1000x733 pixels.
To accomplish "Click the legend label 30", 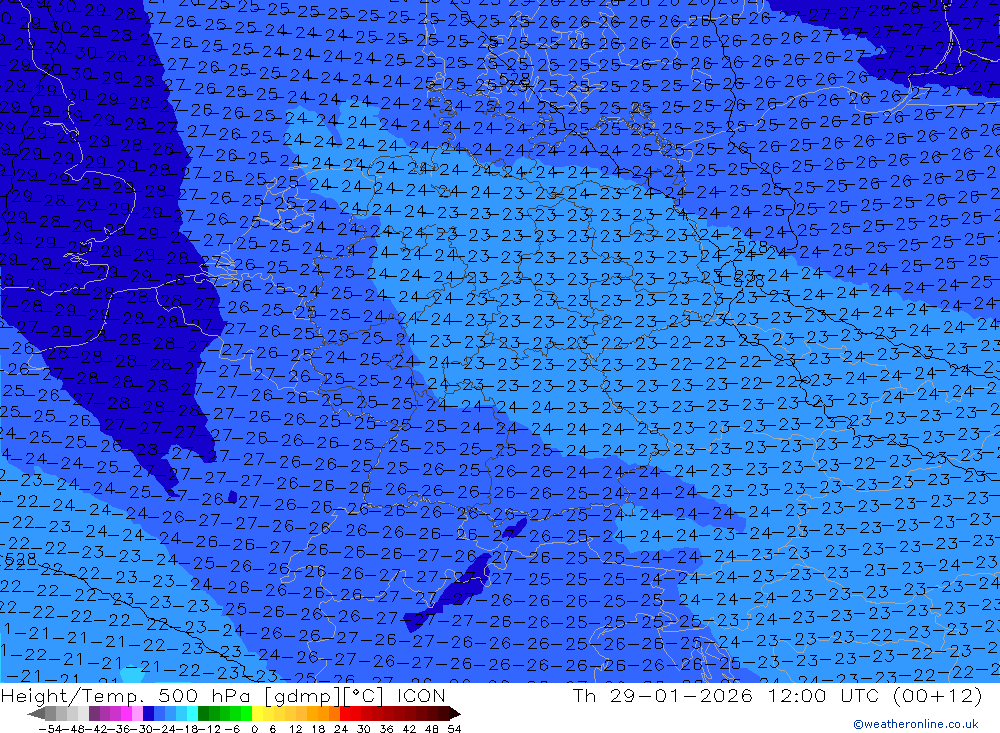I will [364, 729].
